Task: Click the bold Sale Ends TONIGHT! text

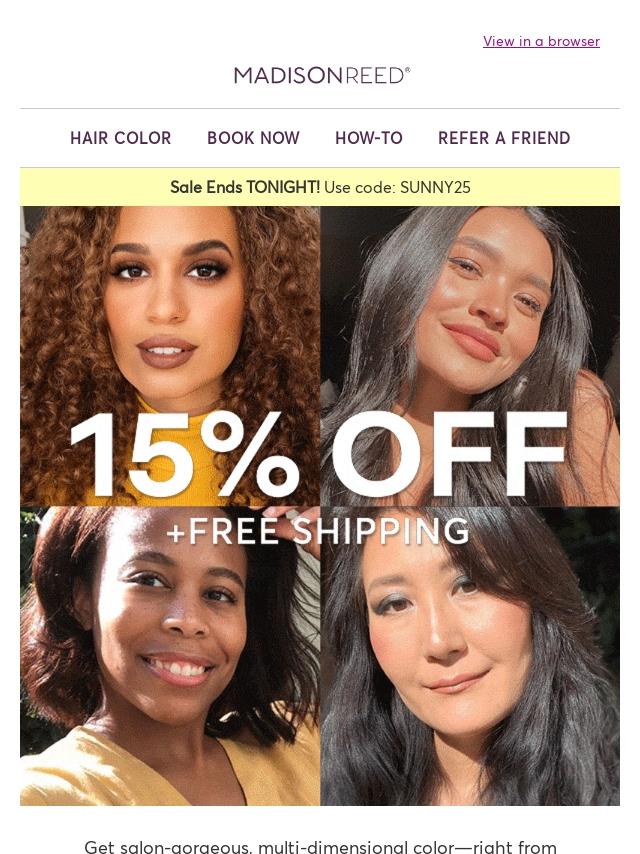Action: point(245,187)
